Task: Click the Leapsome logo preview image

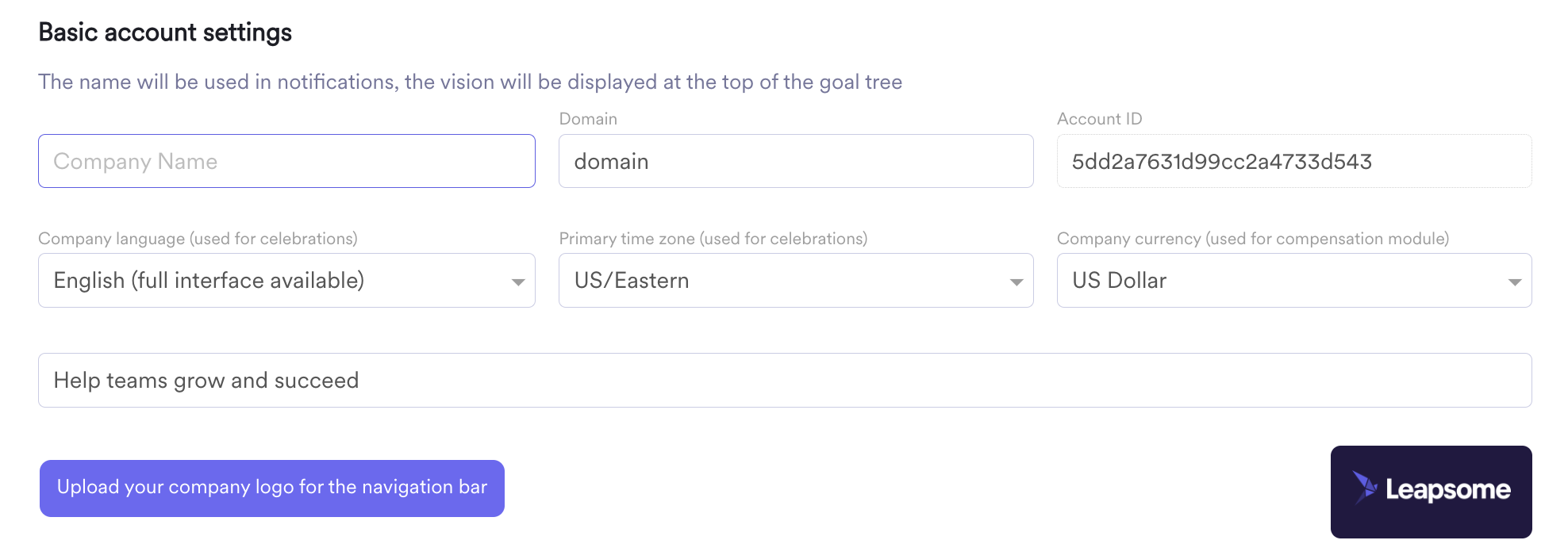Action: (x=1431, y=492)
